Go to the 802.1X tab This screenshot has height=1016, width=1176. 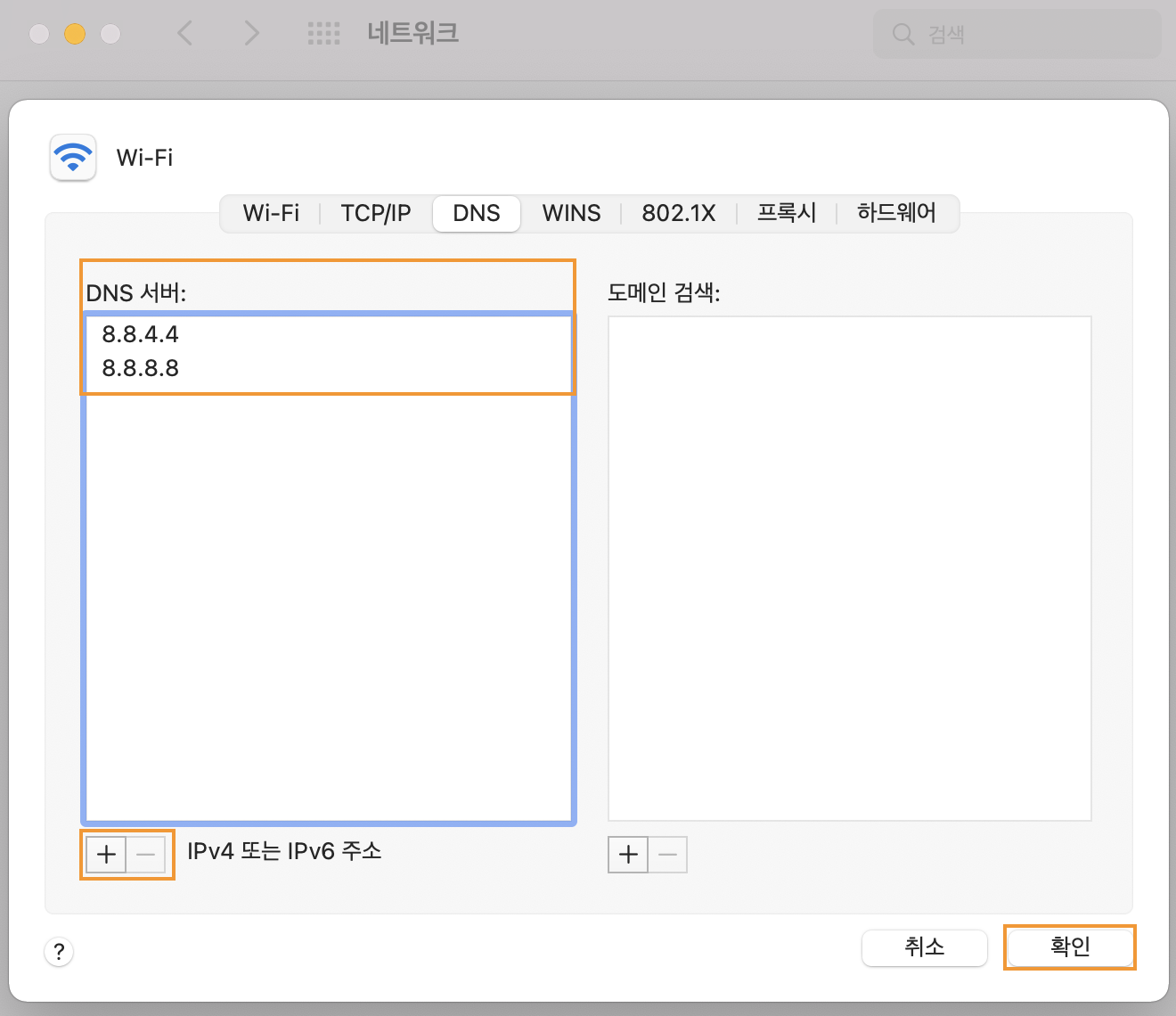(679, 214)
